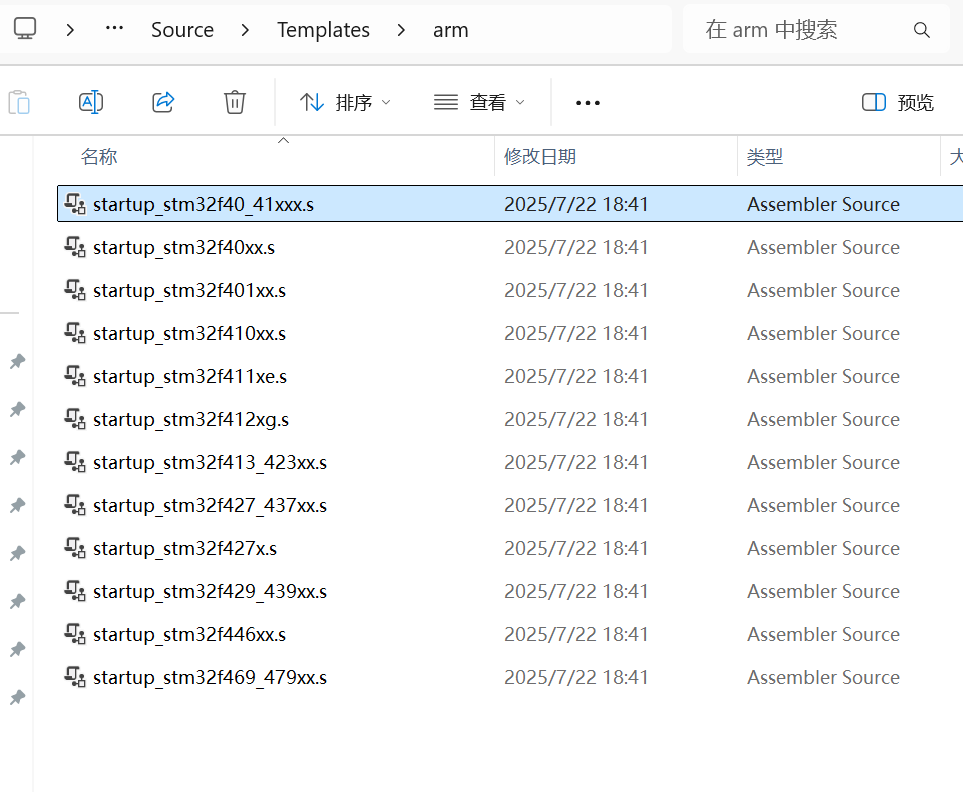Select the Rename icon
The width and height of the screenshot is (963, 792).
91,101
